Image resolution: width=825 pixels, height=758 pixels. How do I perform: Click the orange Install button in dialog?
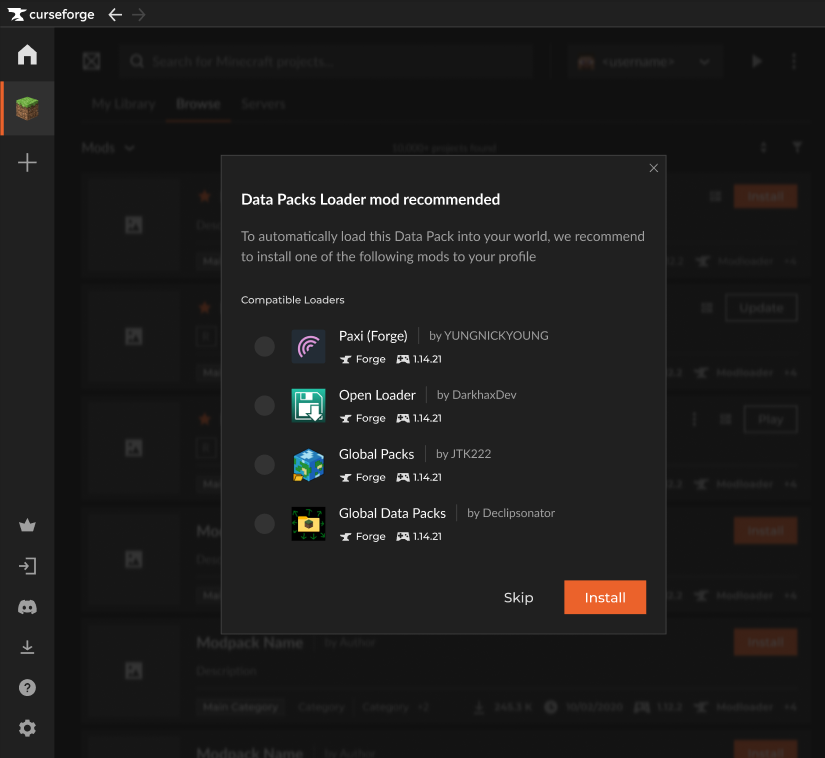coord(605,597)
